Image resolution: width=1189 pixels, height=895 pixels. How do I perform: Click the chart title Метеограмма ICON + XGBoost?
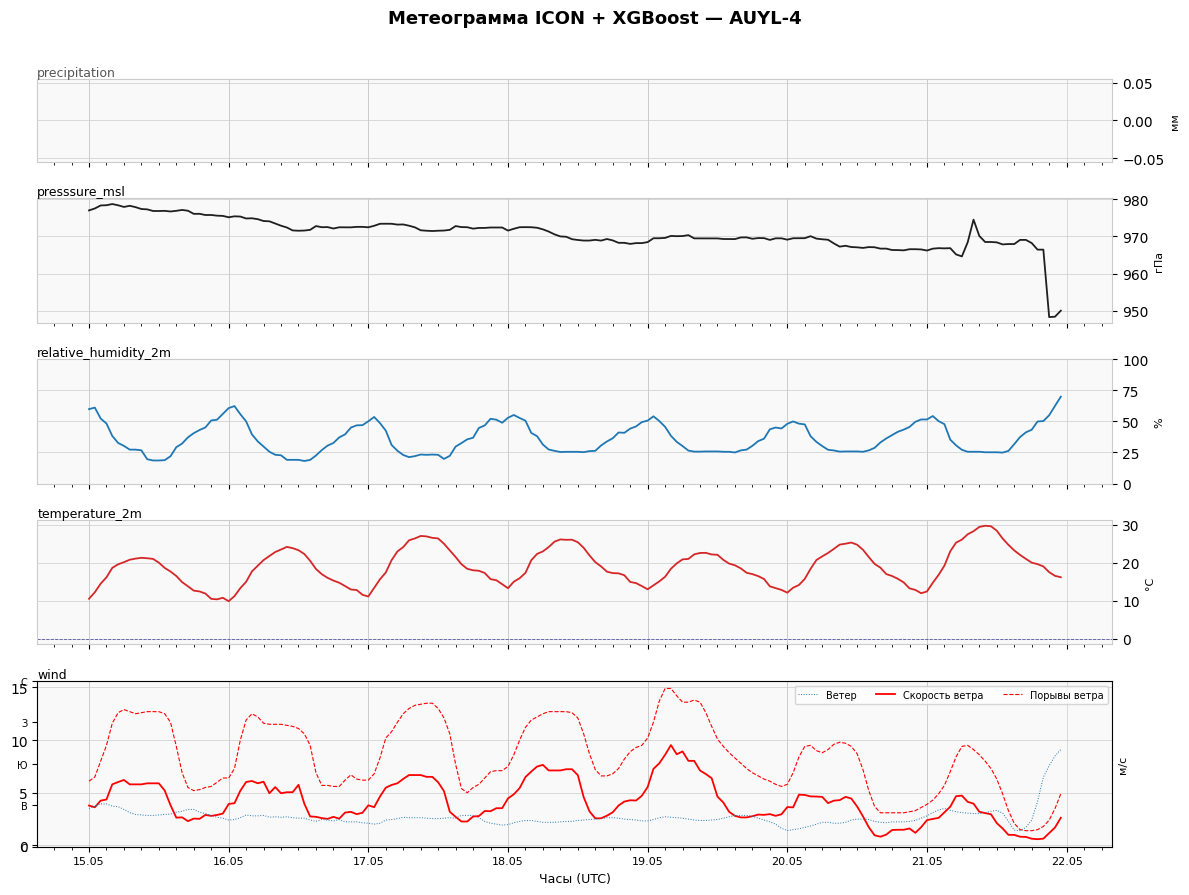coord(543,18)
